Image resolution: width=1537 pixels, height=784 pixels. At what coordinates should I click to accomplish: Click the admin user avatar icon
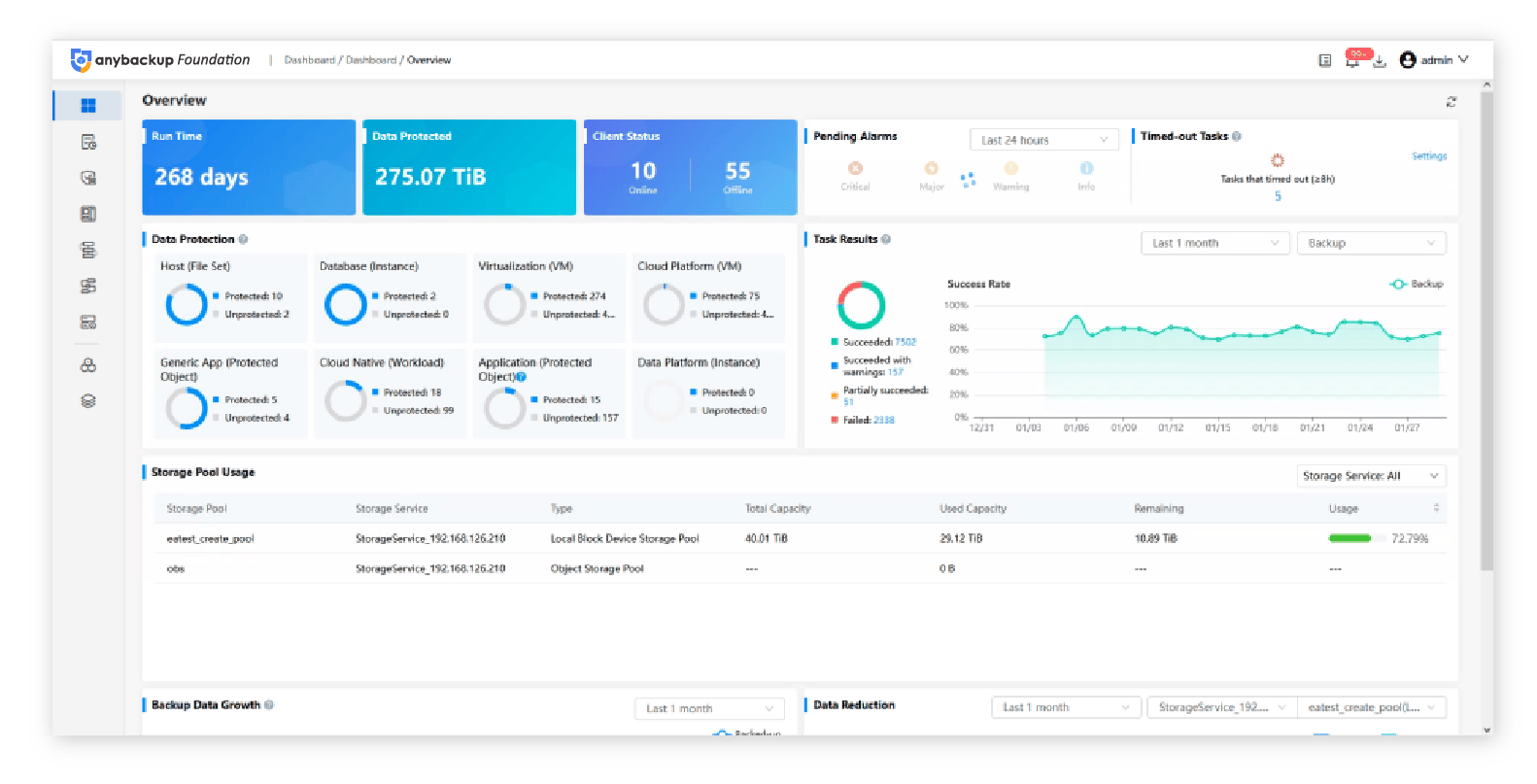tap(1408, 60)
